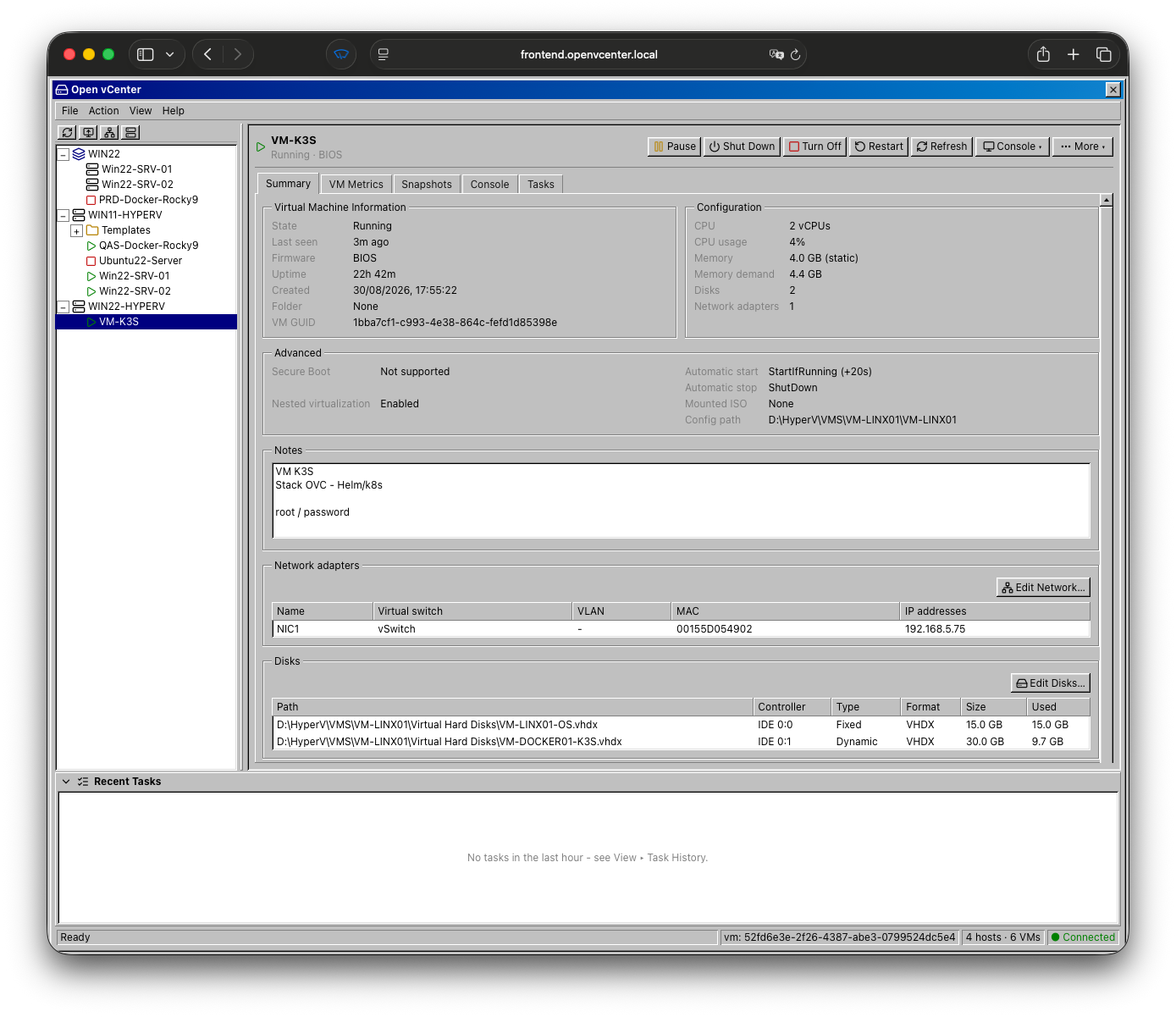The height and width of the screenshot is (1017, 1176).
Task: Click the Edit Disks... button
Action: pos(1051,683)
